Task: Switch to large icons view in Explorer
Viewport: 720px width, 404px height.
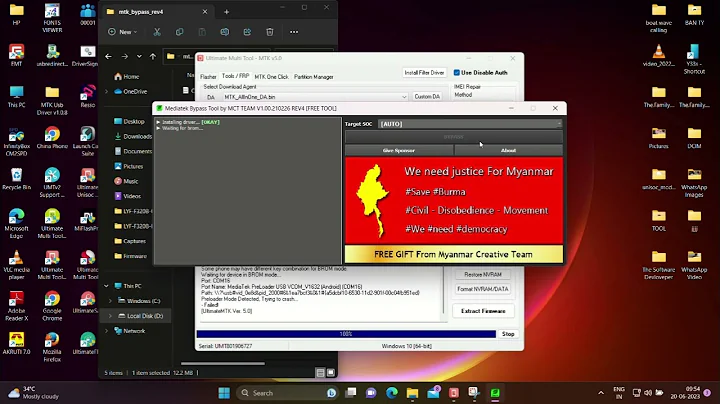Action: (x=331, y=373)
